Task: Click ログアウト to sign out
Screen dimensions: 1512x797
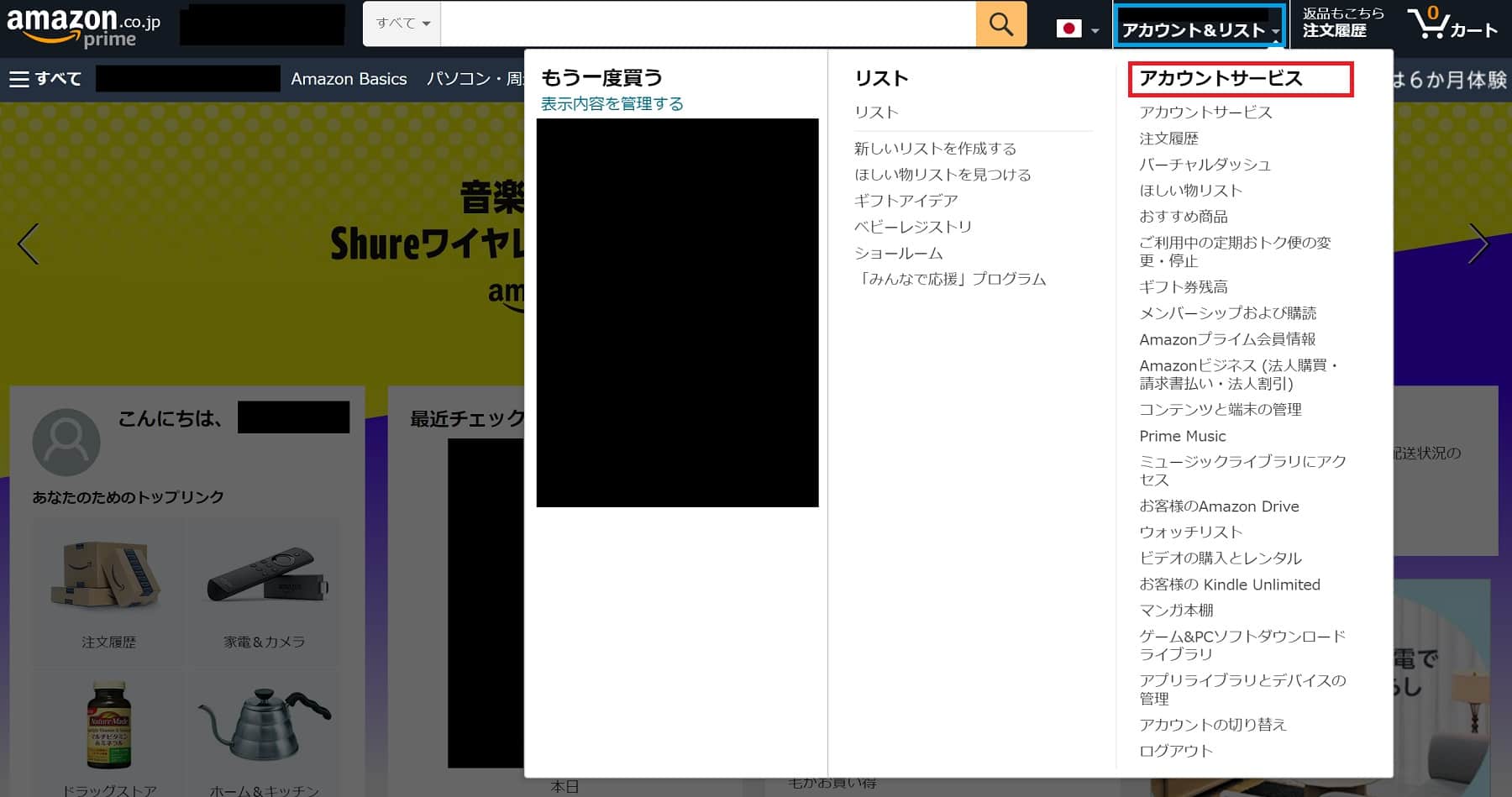Action: pyautogui.click(x=1175, y=751)
